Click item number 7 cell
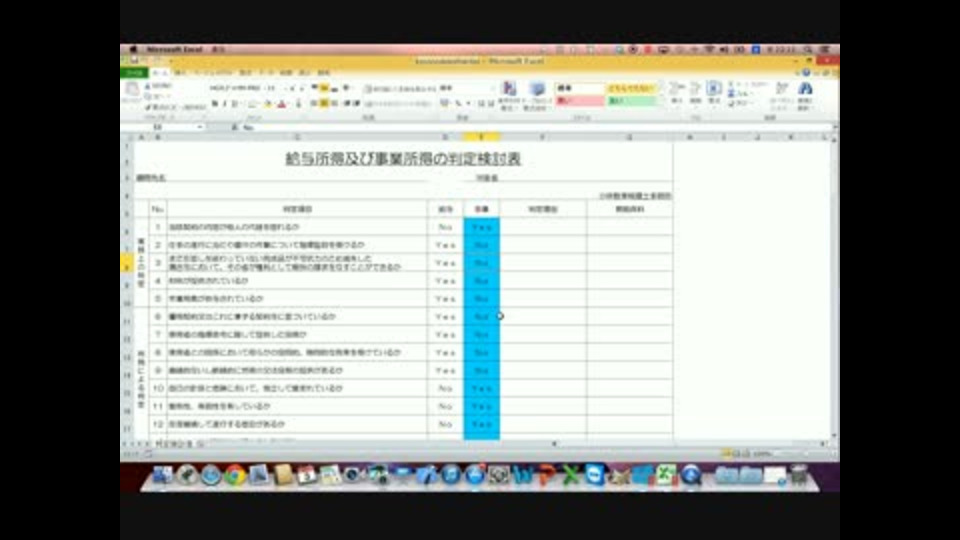Image resolution: width=960 pixels, height=540 pixels. point(158,334)
